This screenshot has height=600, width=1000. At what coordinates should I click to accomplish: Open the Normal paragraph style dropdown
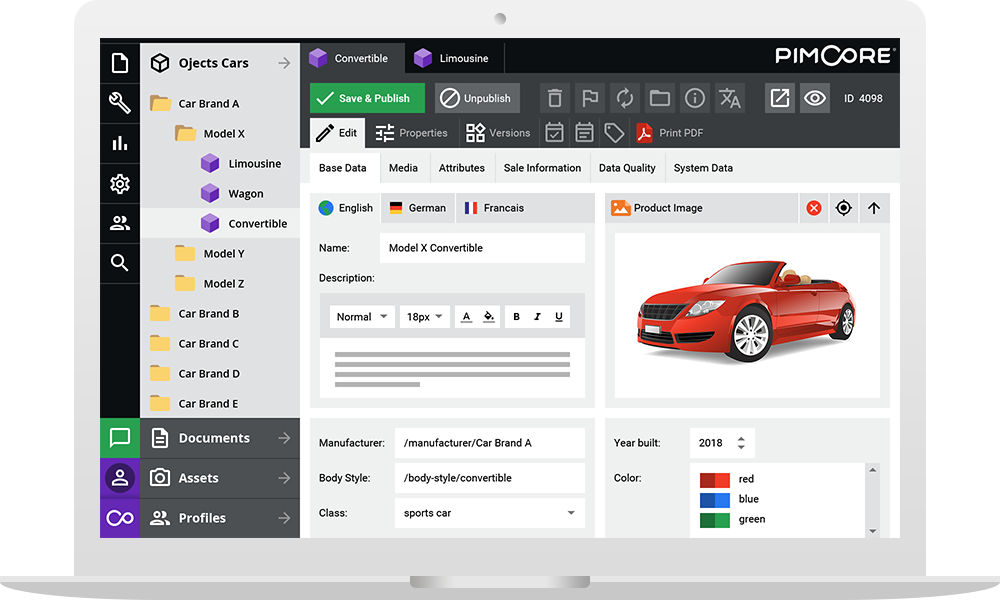coord(362,317)
